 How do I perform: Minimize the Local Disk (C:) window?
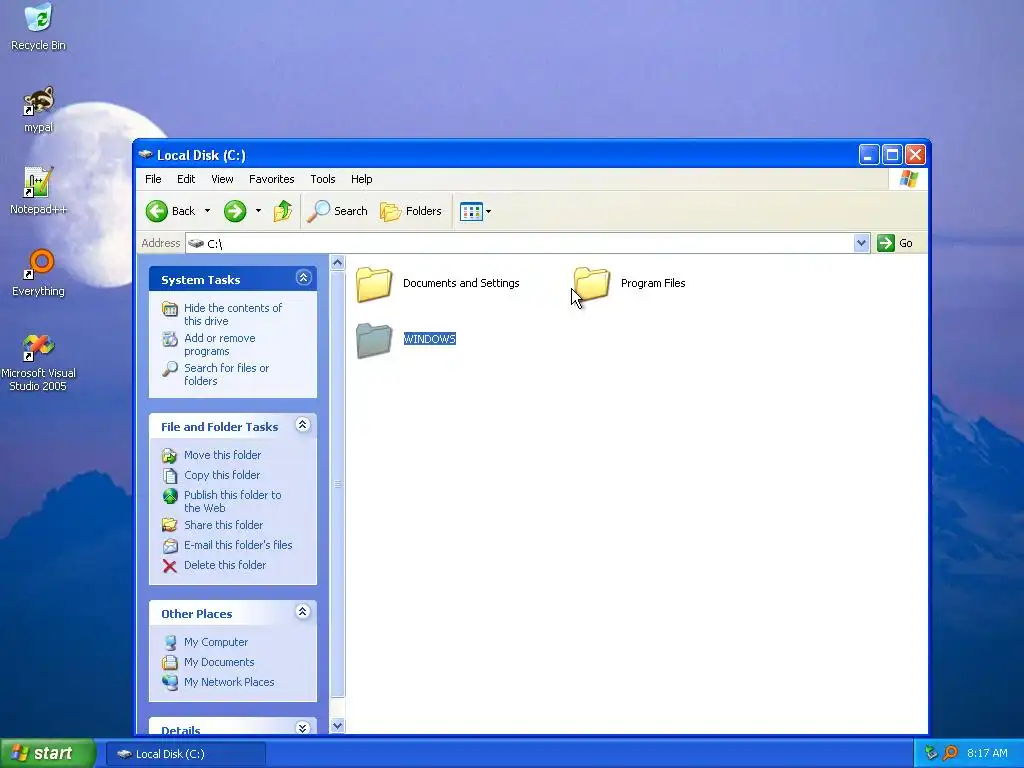point(869,155)
